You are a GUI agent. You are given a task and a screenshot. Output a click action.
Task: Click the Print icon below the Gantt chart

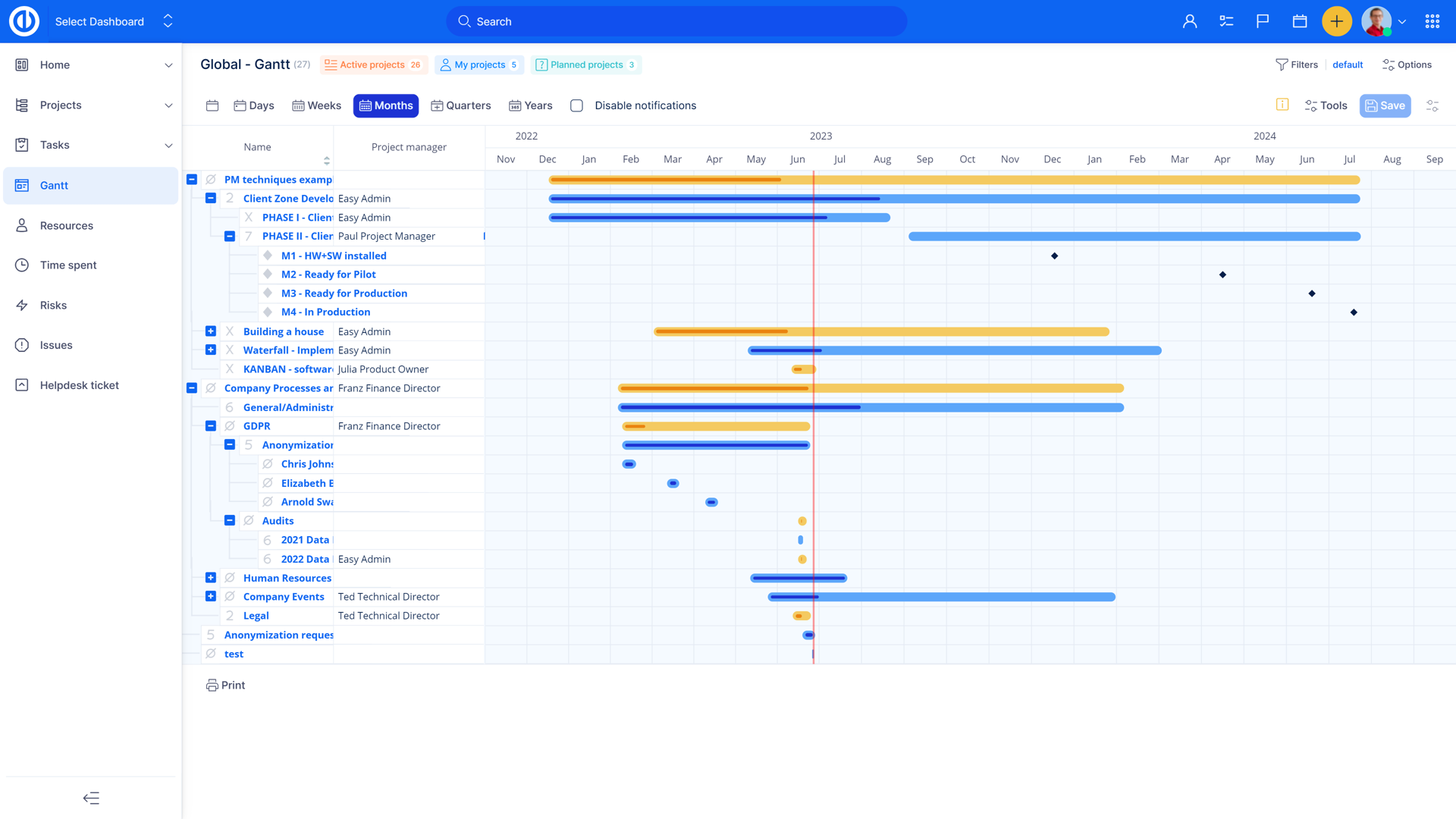[212, 685]
